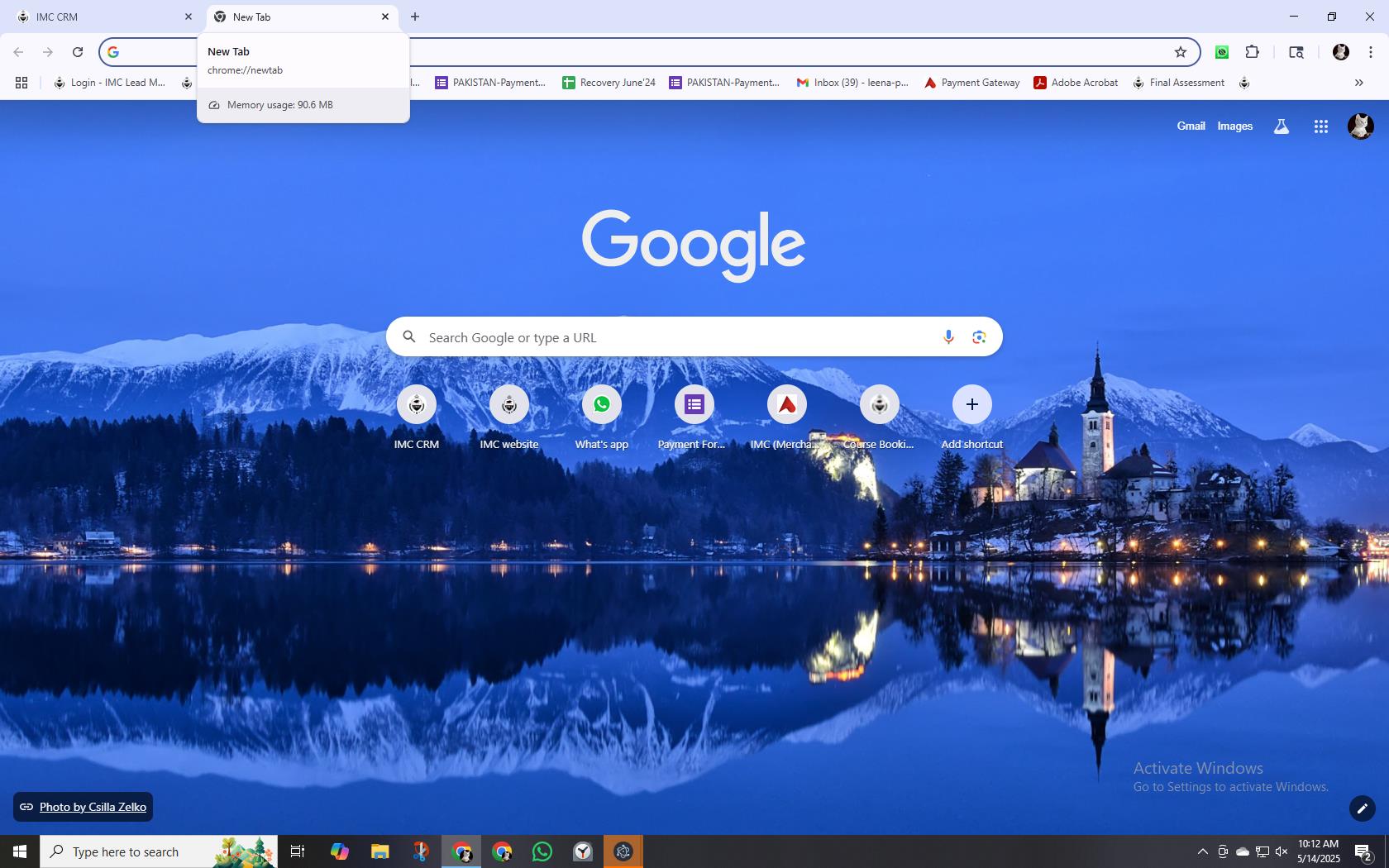Viewport: 1389px width, 868px height.
Task: Open the Extensions puzzle icon
Action: click(1252, 52)
